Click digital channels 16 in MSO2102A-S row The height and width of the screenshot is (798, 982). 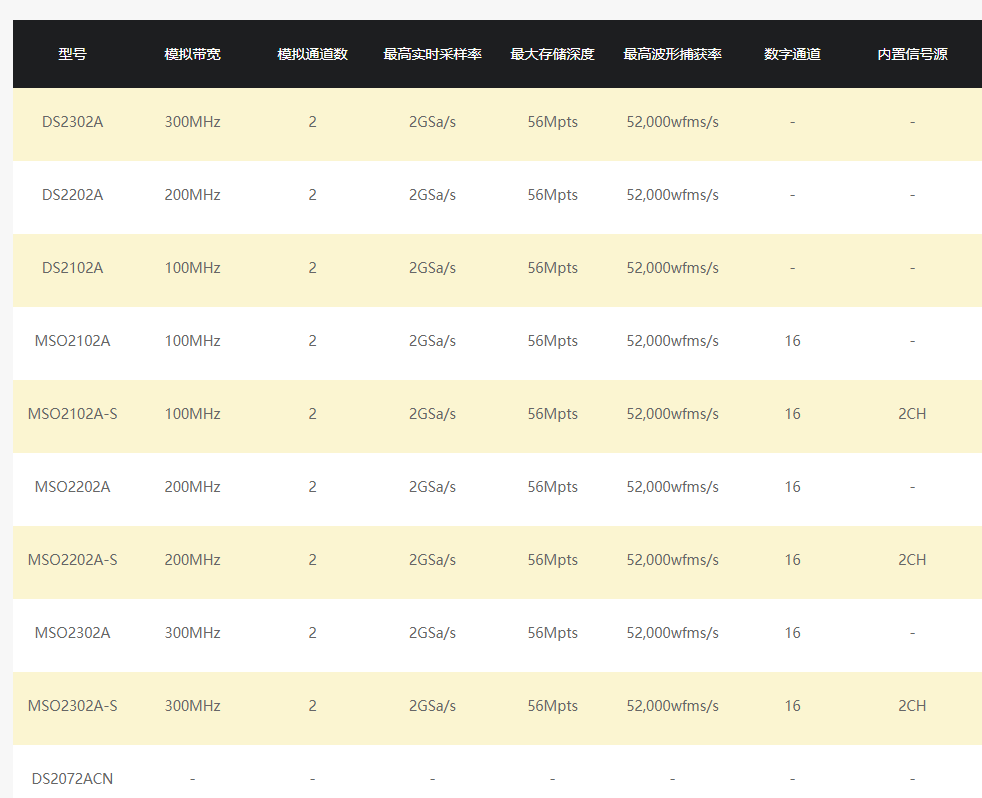[792, 414]
